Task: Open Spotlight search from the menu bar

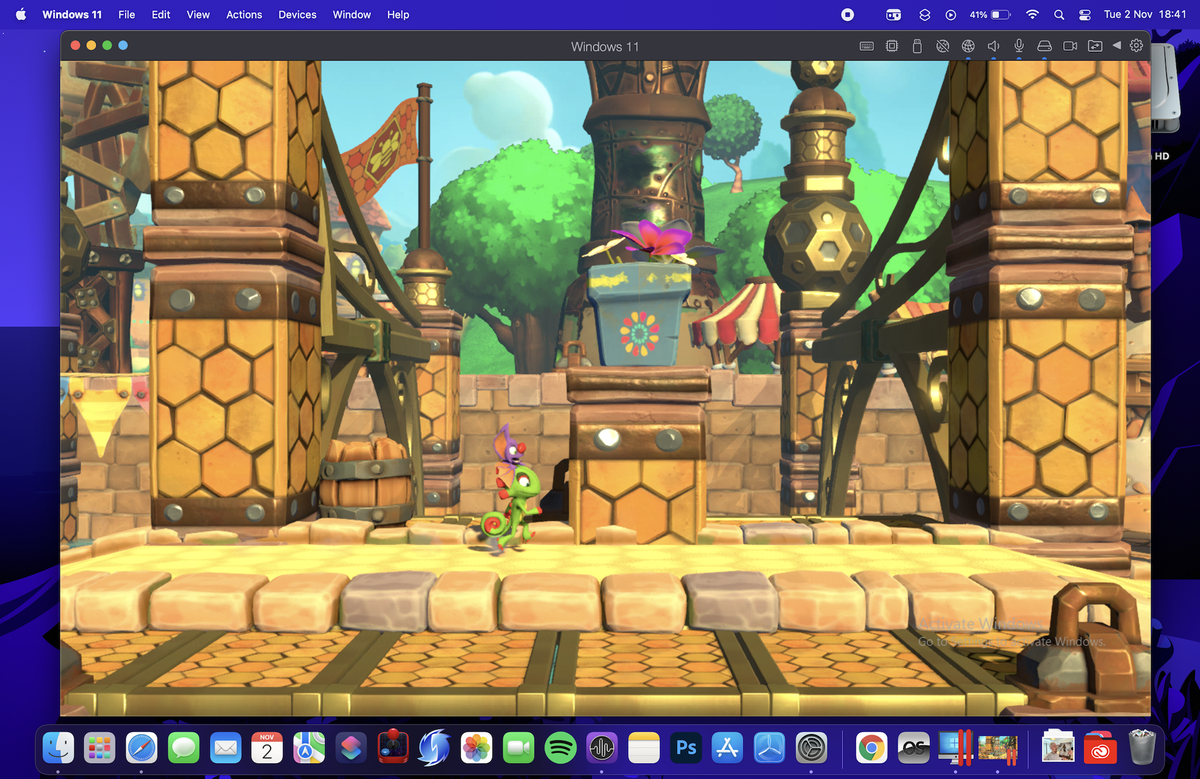Action: click(1058, 14)
